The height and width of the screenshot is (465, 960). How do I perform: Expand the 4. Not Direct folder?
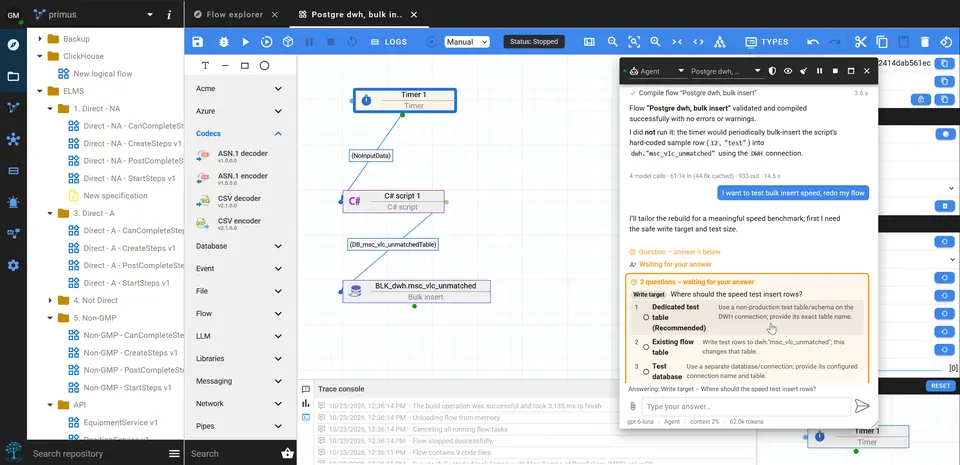click(50, 300)
